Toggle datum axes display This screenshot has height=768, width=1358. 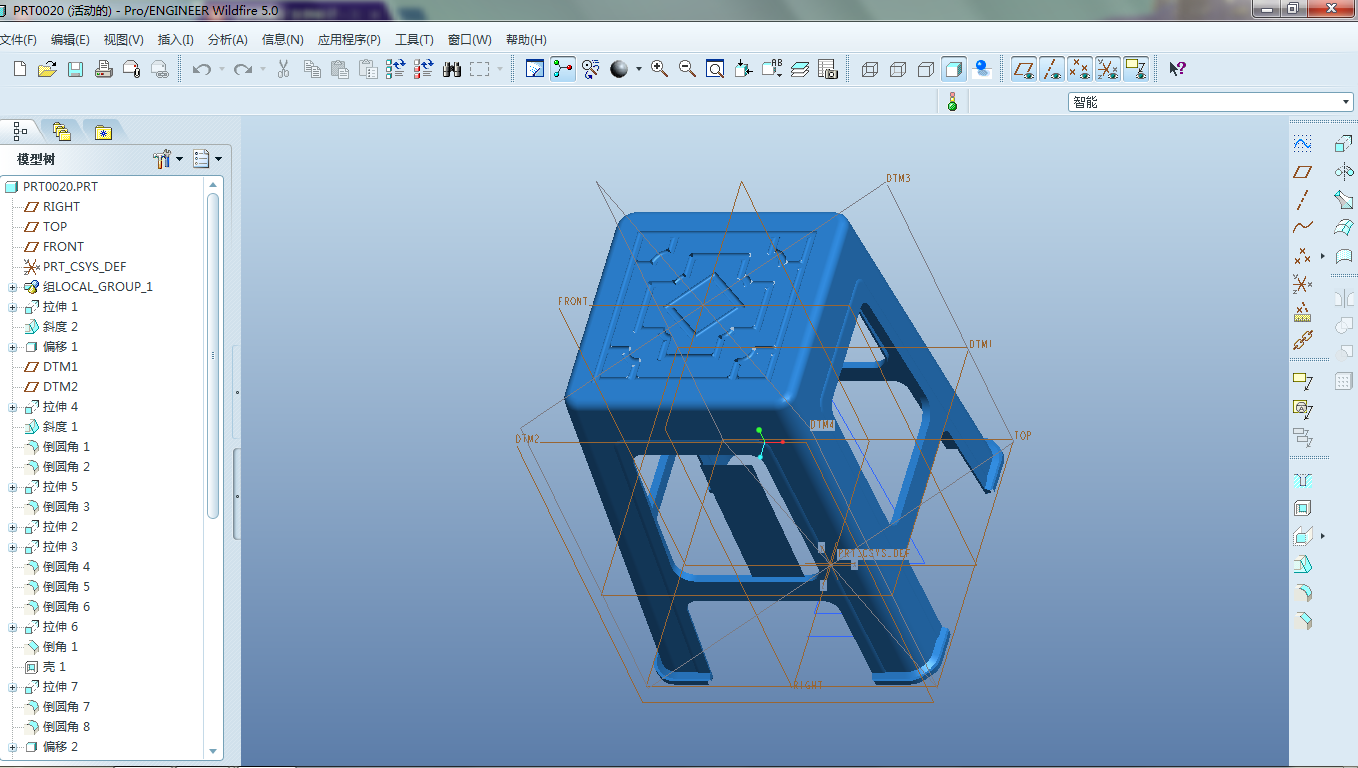(x=1051, y=69)
